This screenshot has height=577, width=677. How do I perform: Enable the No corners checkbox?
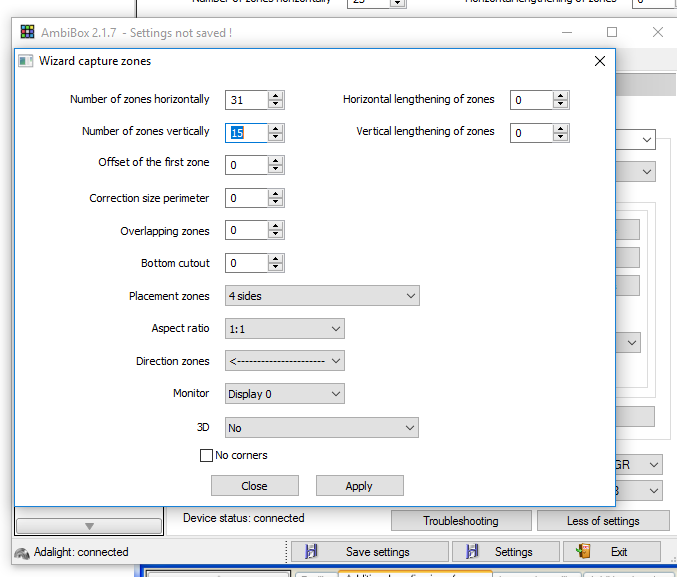[x=207, y=456]
